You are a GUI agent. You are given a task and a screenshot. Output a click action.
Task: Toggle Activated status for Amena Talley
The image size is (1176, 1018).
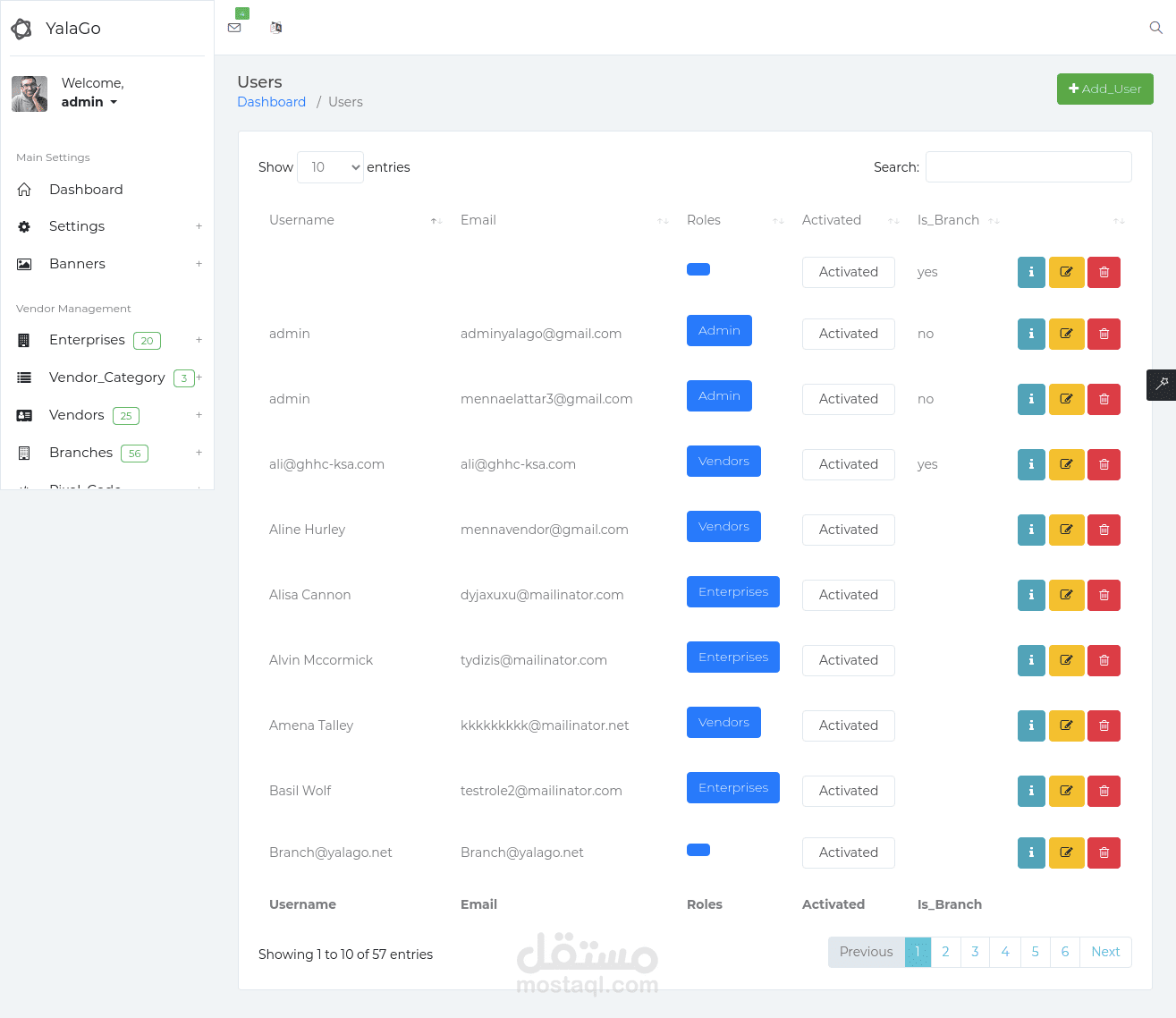coord(849,725)
